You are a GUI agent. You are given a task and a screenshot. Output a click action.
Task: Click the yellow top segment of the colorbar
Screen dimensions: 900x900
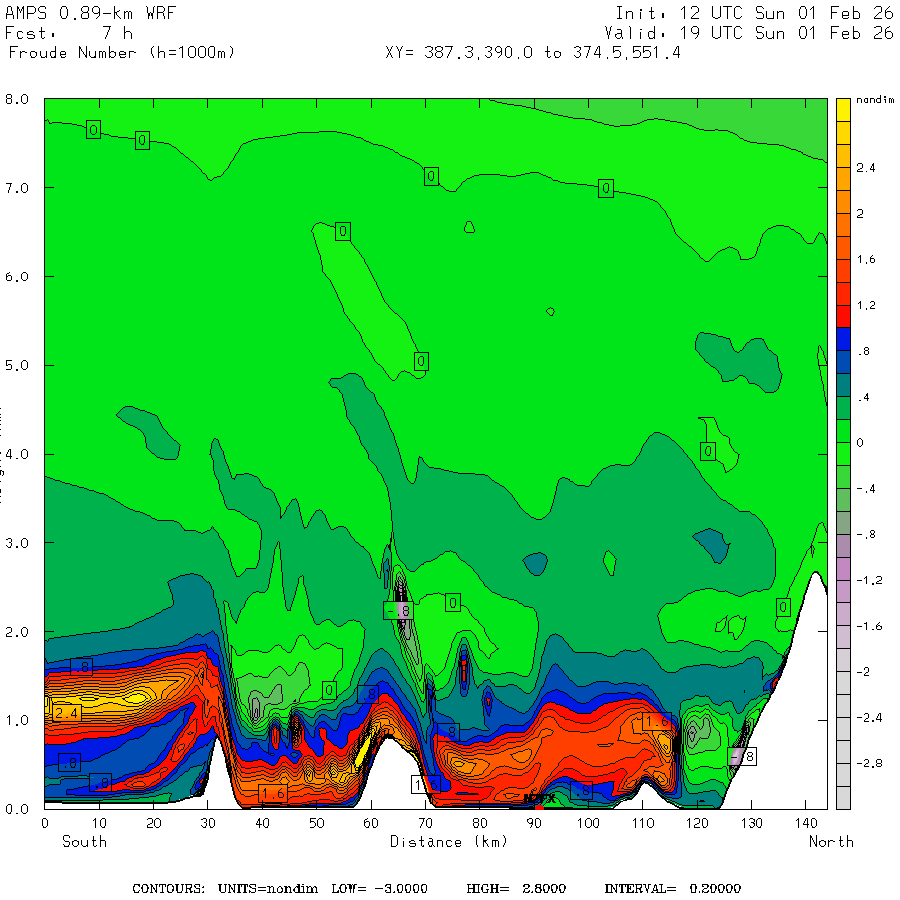[x=843, y=110]
